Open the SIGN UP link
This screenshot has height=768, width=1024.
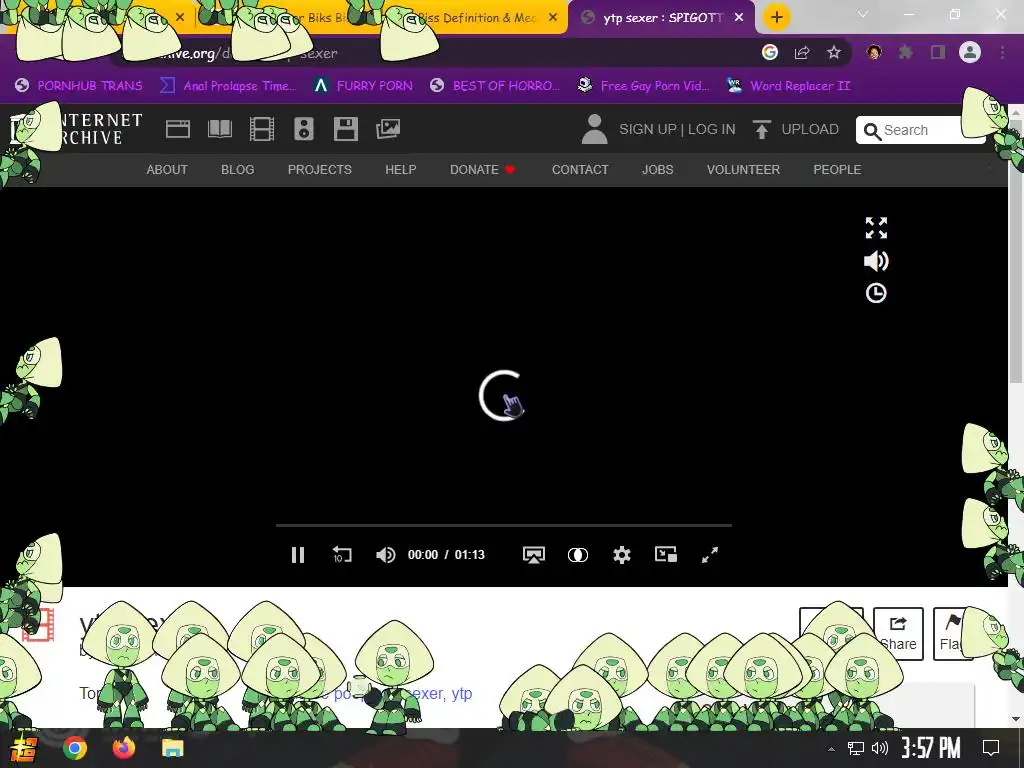(648, 129)
